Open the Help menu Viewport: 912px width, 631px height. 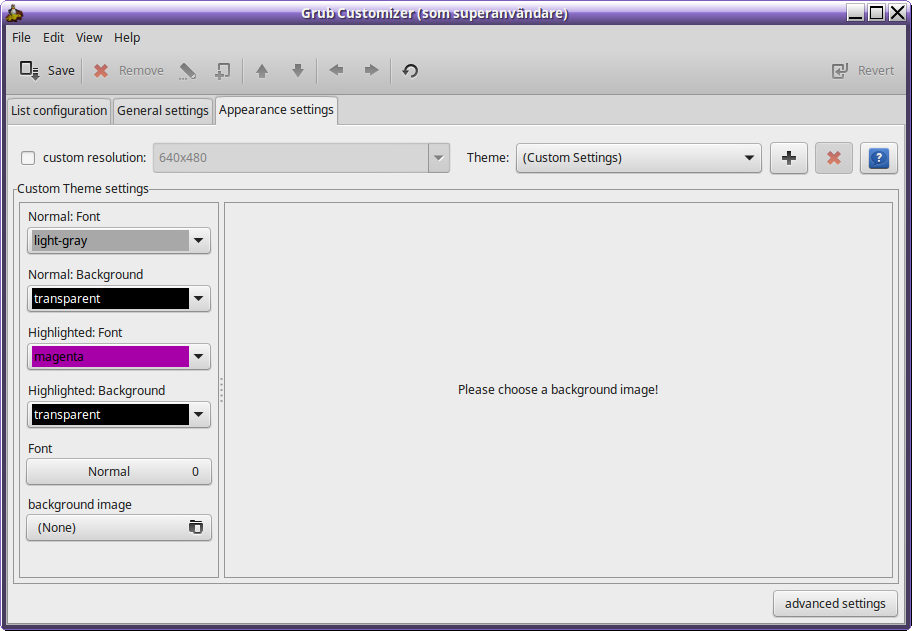point(127,37)
